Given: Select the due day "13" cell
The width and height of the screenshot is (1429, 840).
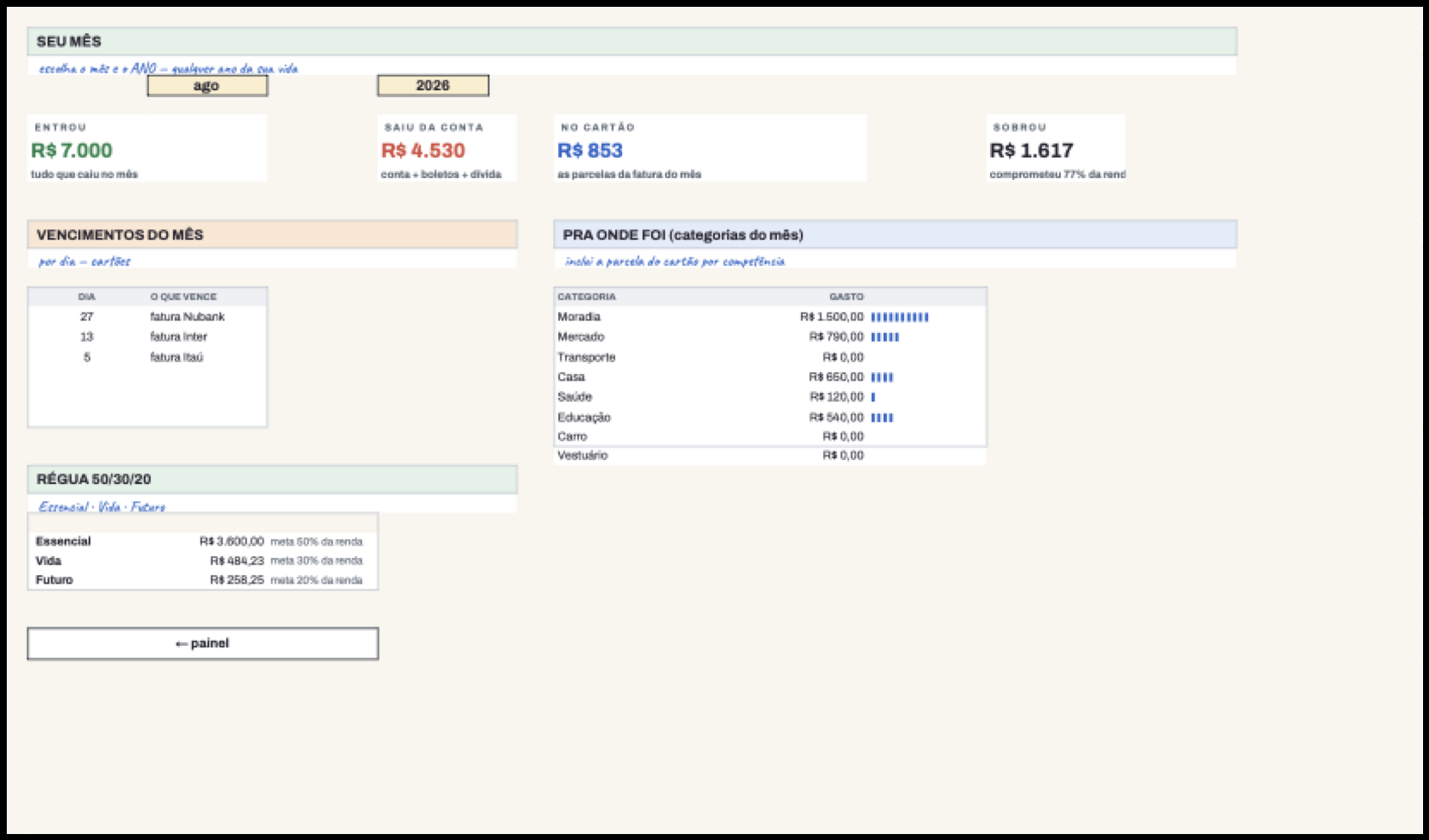Looking at the screenshot, I should [x=87, y=337].
